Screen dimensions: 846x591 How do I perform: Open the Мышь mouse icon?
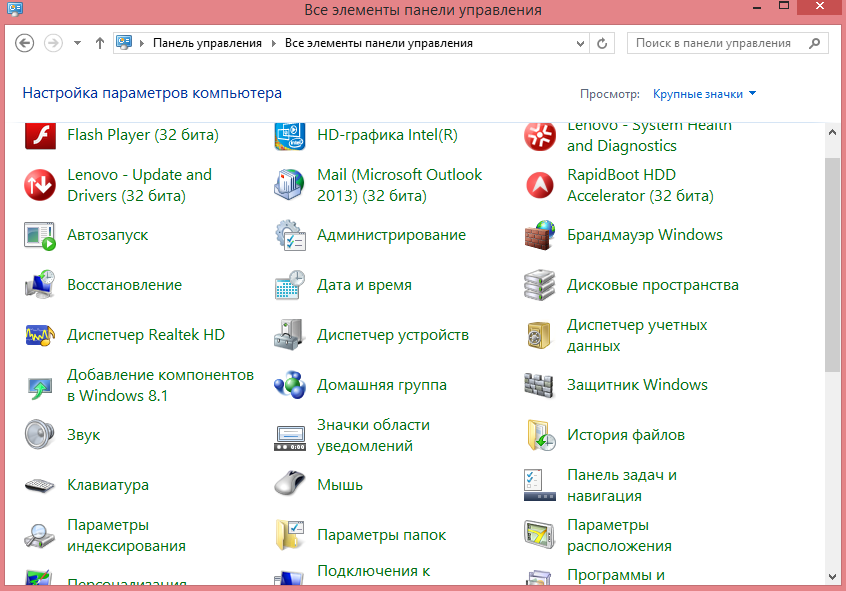click(290, 483)
